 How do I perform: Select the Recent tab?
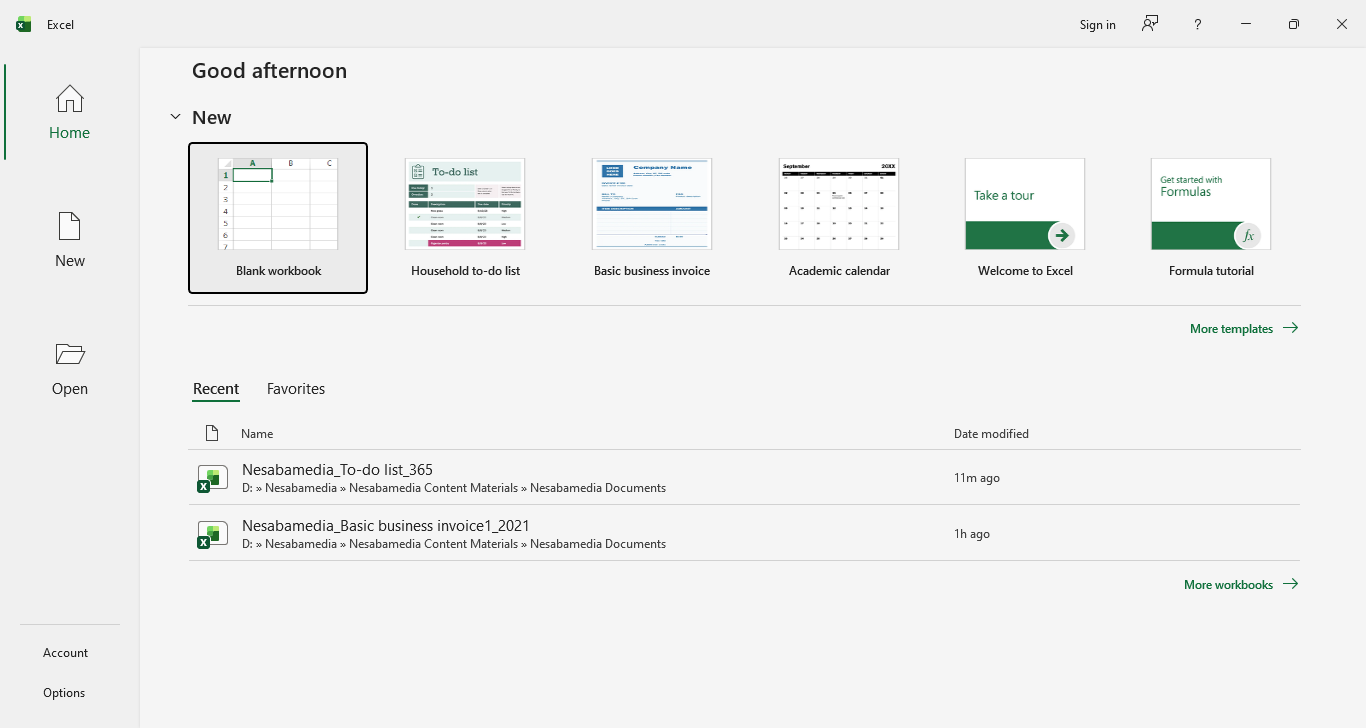(216, 389)
